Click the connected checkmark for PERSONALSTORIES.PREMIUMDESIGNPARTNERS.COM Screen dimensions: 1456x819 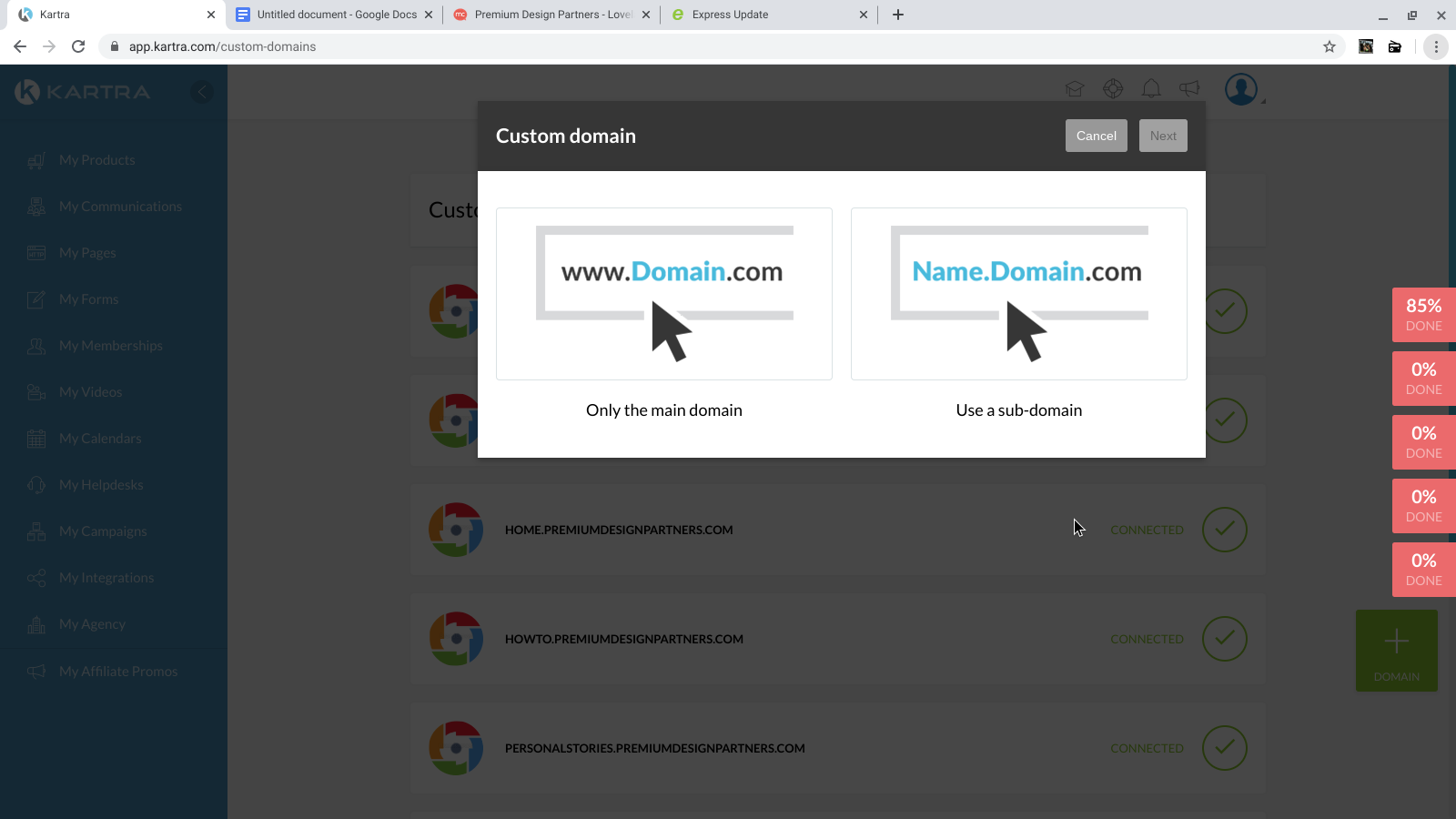pos(1225,748)
